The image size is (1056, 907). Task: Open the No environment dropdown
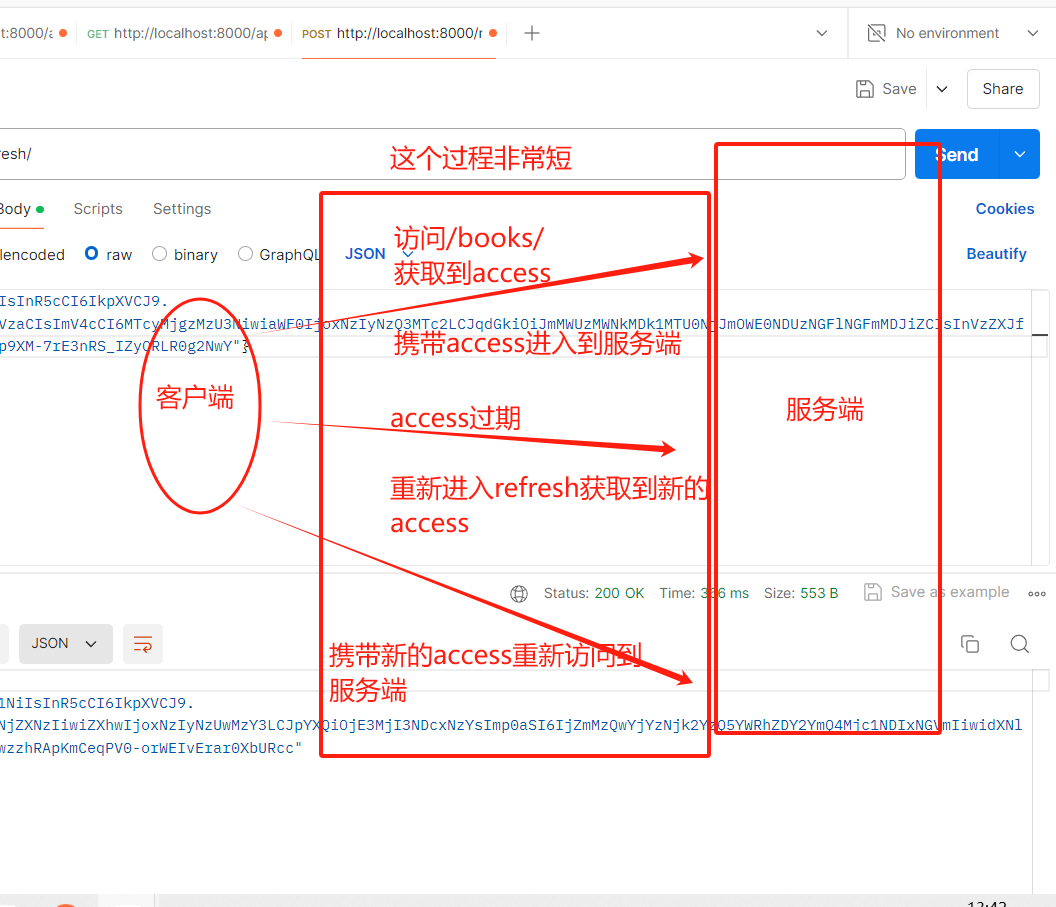[x=948, y=32]
